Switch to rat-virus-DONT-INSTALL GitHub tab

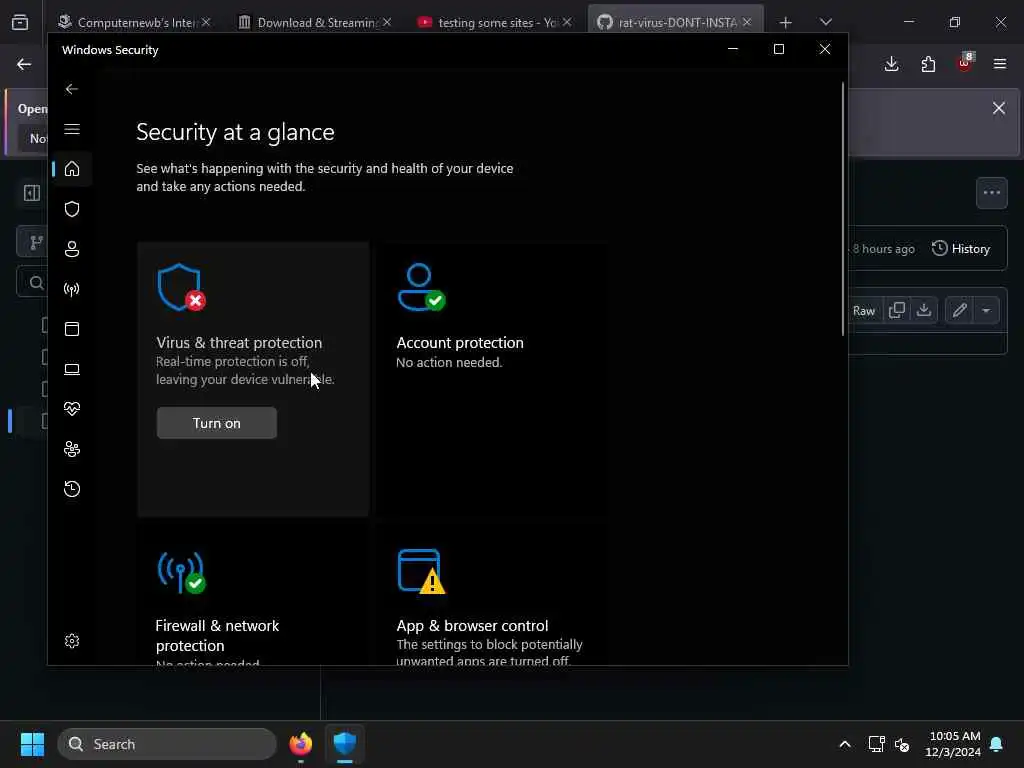click(x=676, y=22)
